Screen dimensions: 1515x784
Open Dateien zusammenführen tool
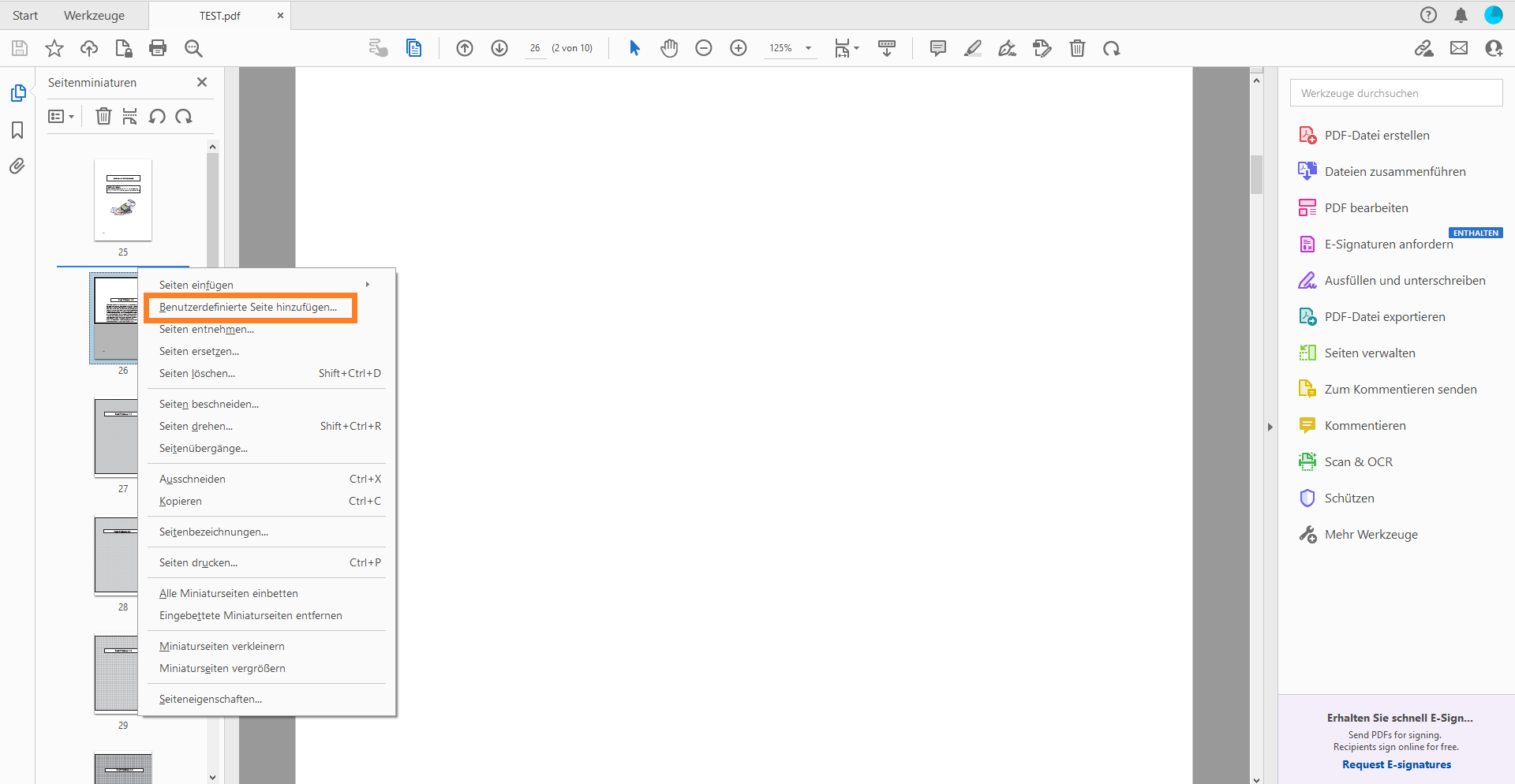[x=1394, y=172]
